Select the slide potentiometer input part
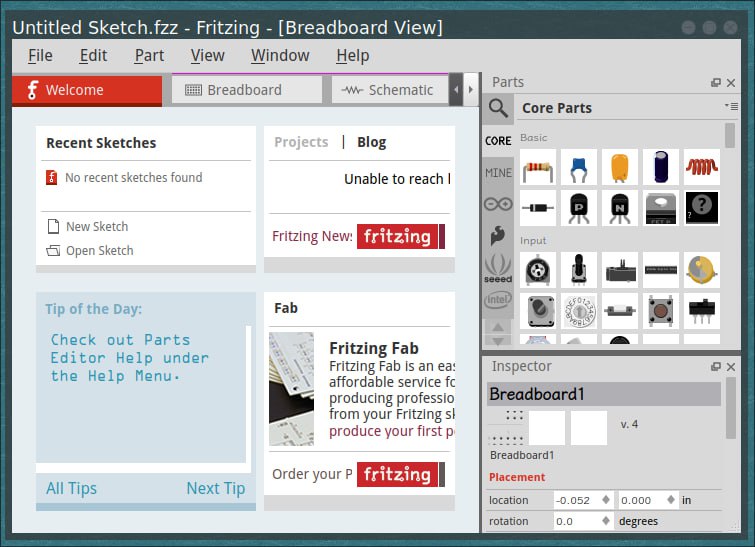Image resolution: width=755 pixels, height=547 pixels. coord(620,270)
